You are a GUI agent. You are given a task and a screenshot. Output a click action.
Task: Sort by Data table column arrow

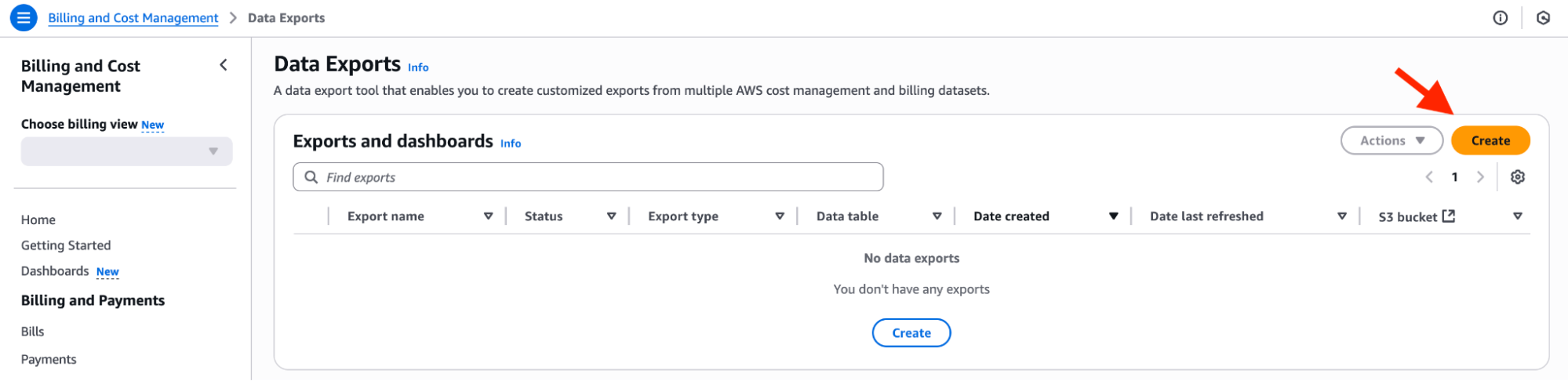tap(937, 216)
